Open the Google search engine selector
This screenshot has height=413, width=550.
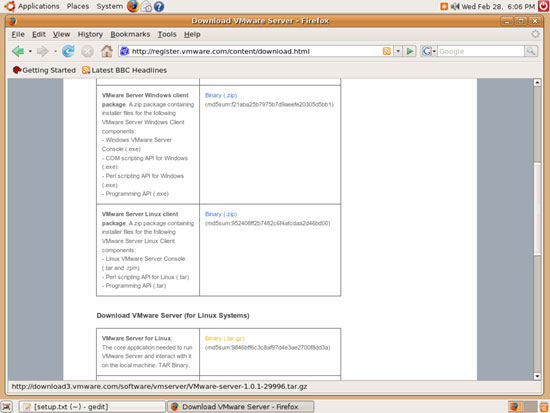pos(429,51)
